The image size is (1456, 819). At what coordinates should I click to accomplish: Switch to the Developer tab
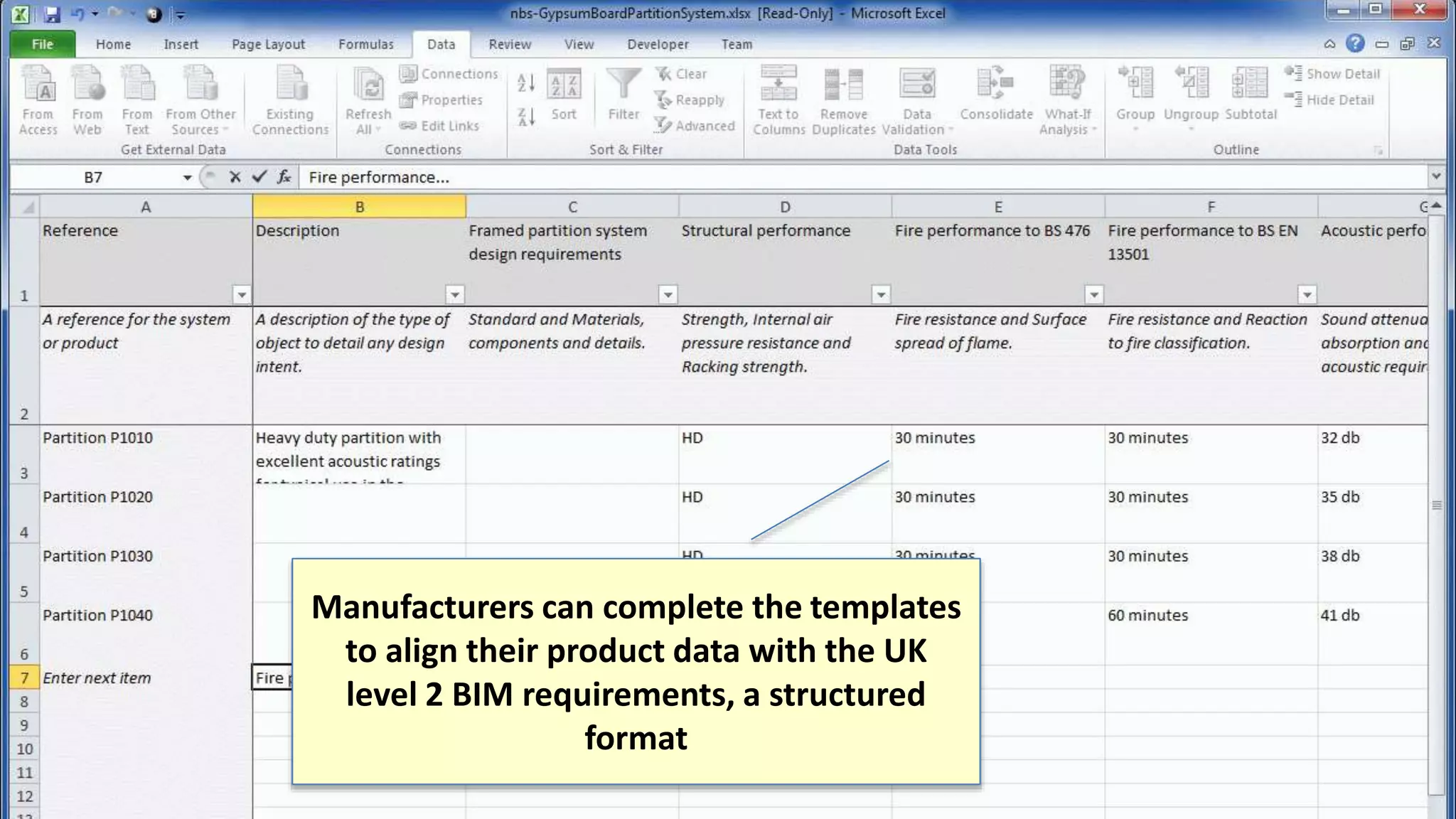point(658,44)
